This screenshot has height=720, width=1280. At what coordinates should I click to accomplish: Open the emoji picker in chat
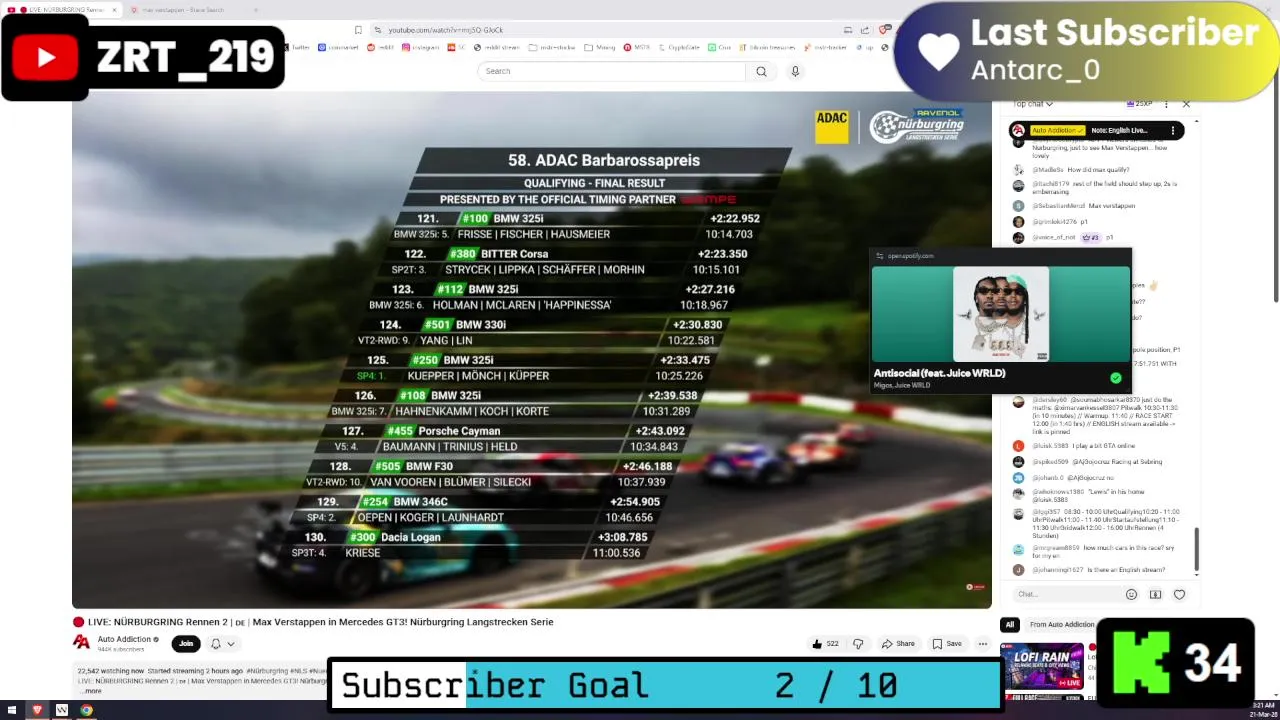[x=1131, y=594]
